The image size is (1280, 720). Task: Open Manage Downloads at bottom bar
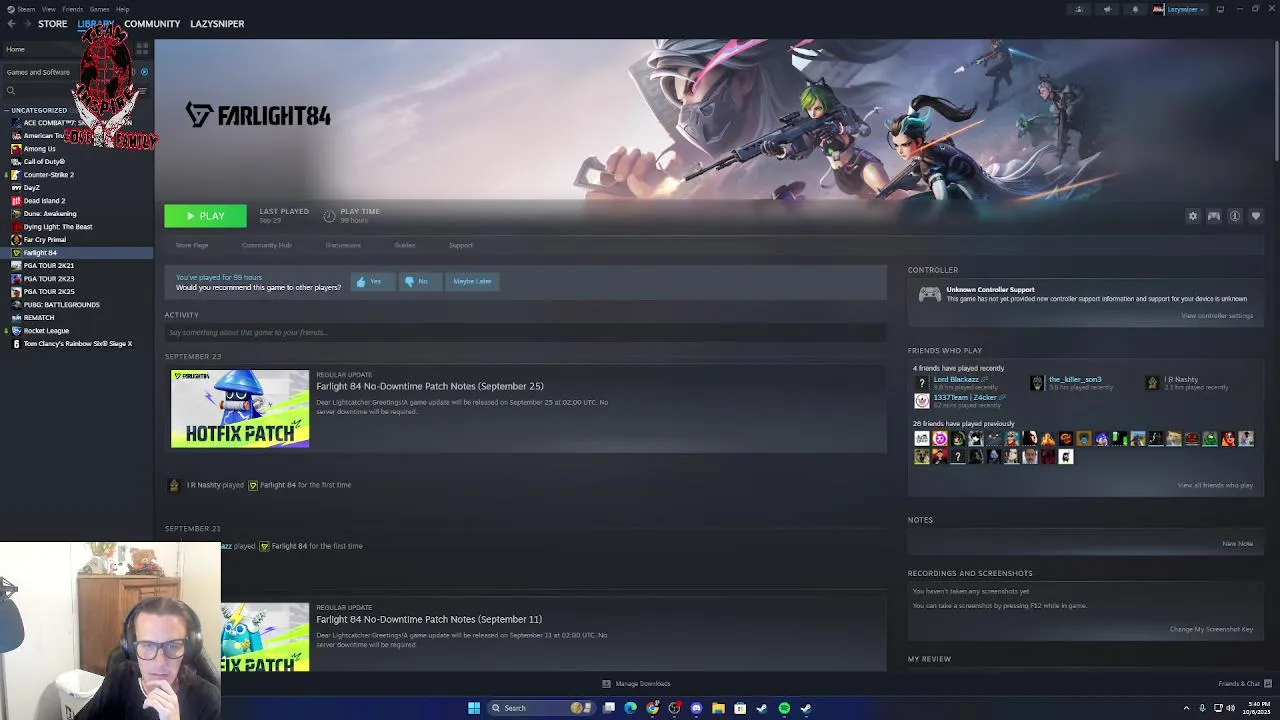point(636,684)
